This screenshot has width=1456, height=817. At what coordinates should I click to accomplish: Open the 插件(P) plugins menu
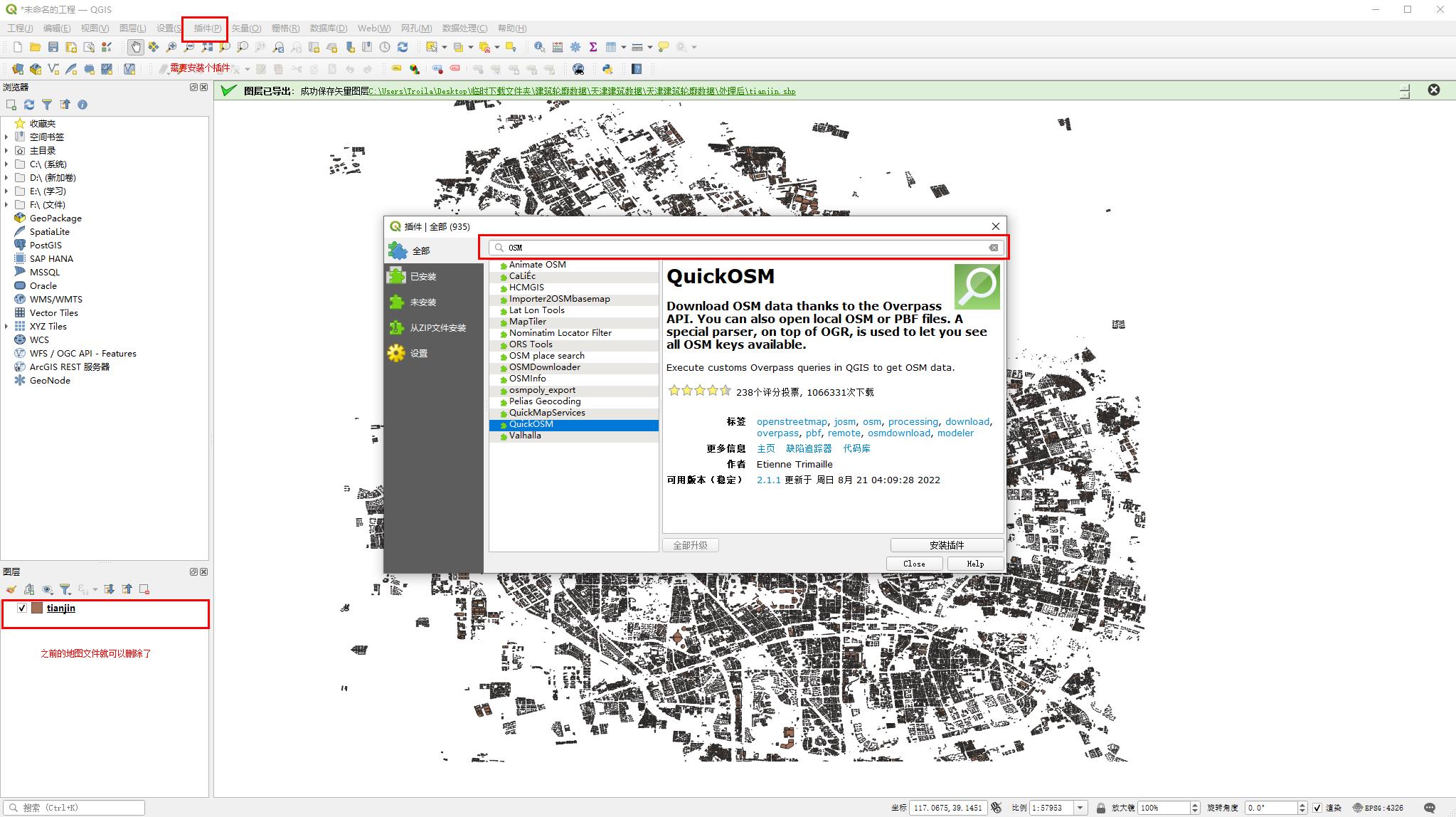click(x=207, y=28)
